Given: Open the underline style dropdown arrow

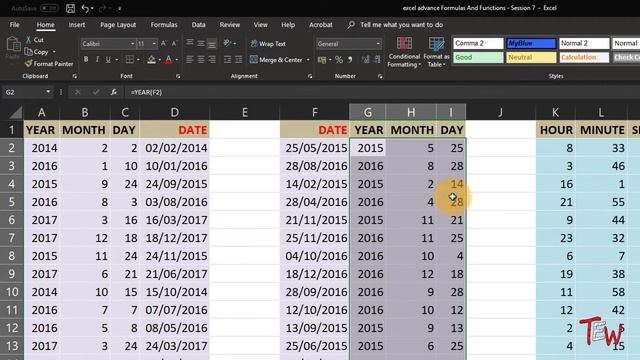Looking at the screenshot, I should coord(117,60).
